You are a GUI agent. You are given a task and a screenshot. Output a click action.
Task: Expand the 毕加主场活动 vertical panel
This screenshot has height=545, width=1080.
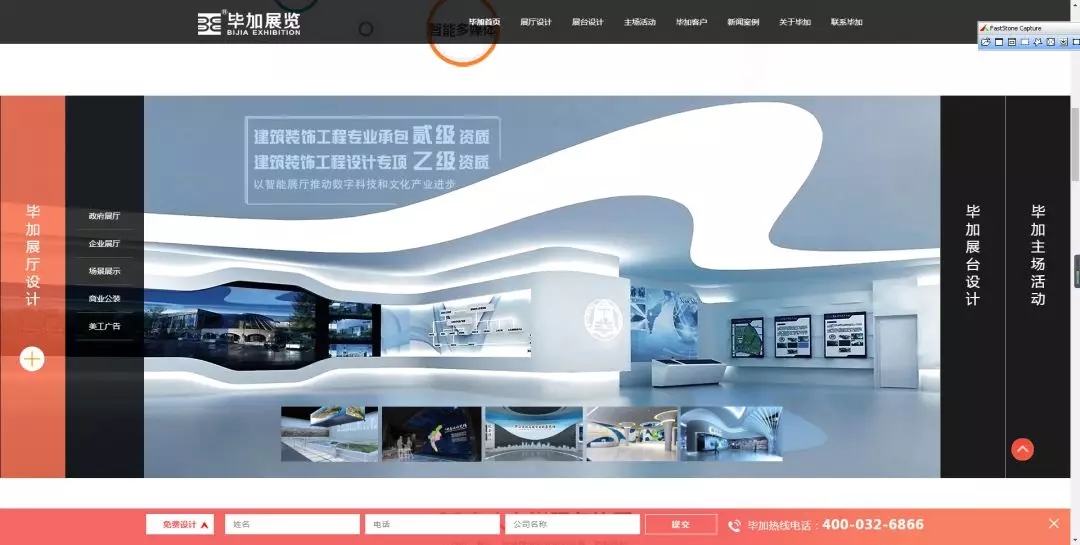[1038, 255]
